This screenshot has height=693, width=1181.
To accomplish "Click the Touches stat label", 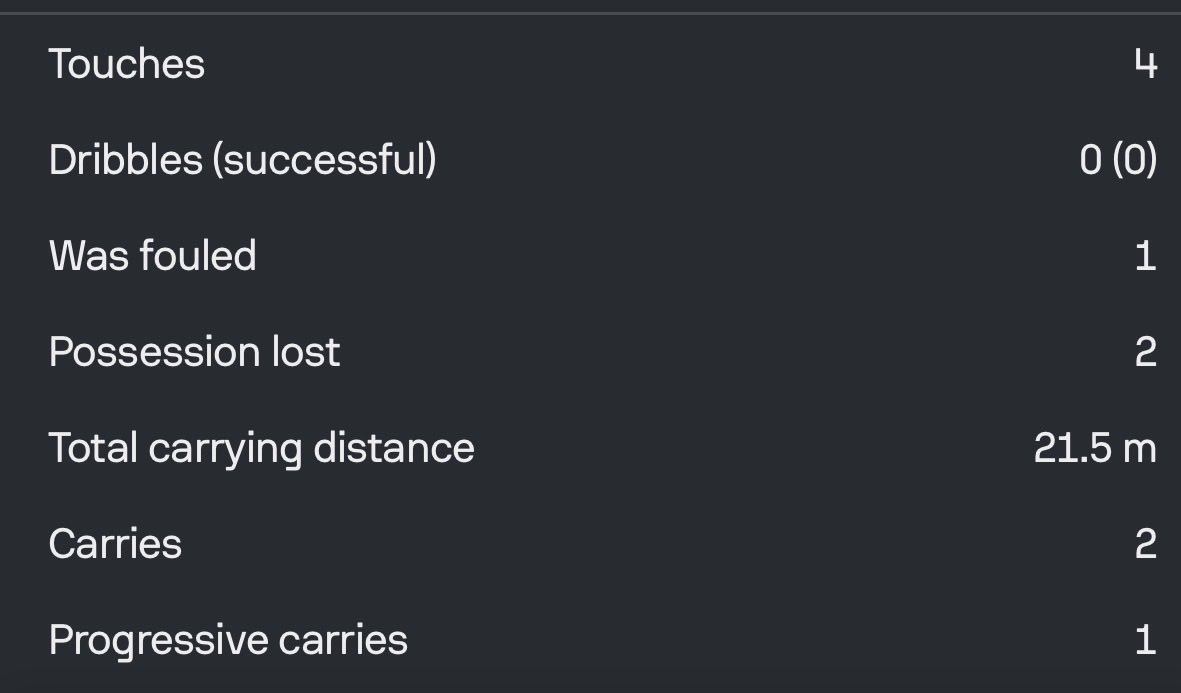I will 127,64.
